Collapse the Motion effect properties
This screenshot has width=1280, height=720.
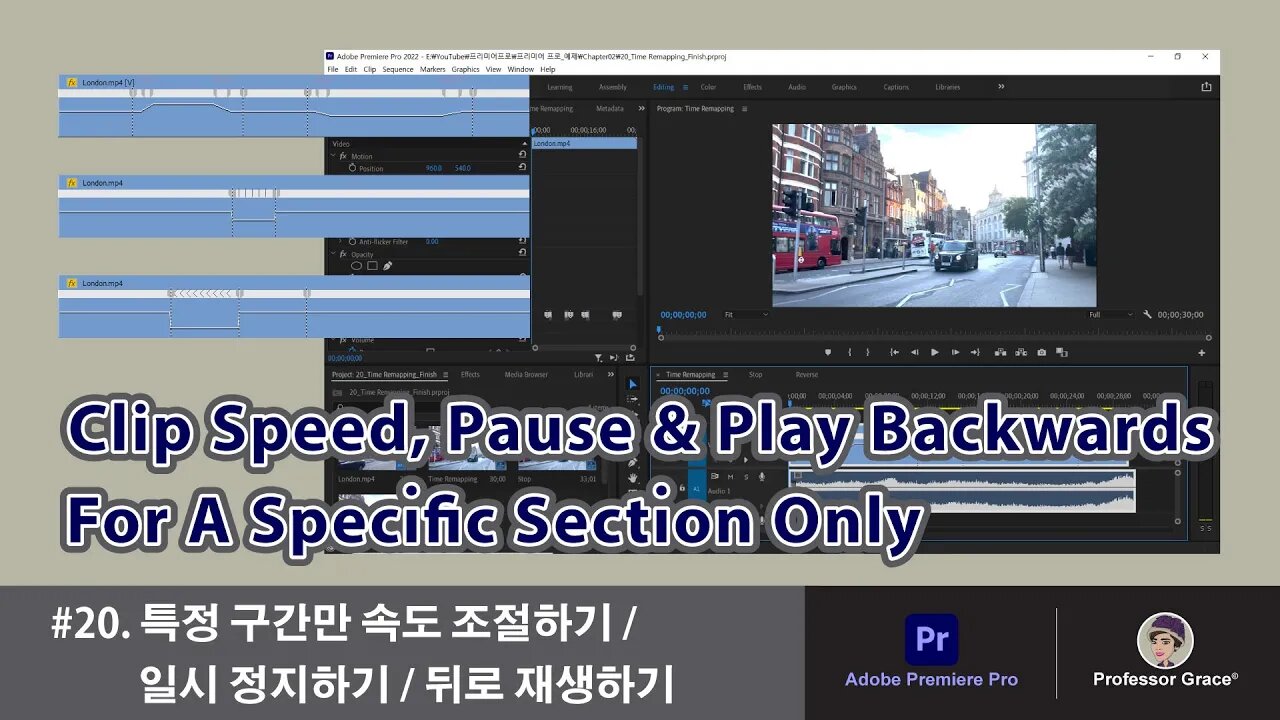point(333,156)
